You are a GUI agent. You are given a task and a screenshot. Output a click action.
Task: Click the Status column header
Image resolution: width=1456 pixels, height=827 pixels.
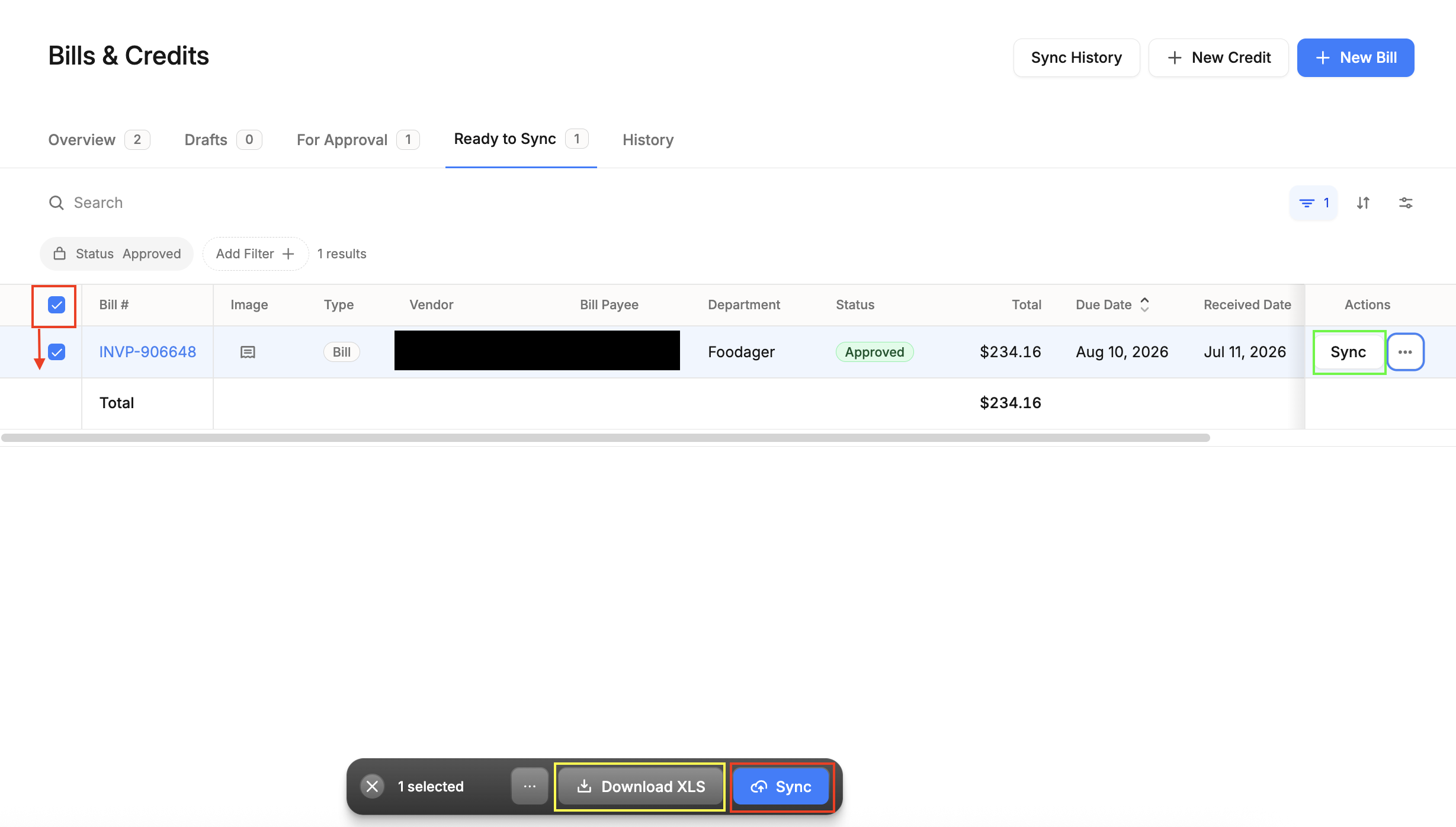pos(855,304)
